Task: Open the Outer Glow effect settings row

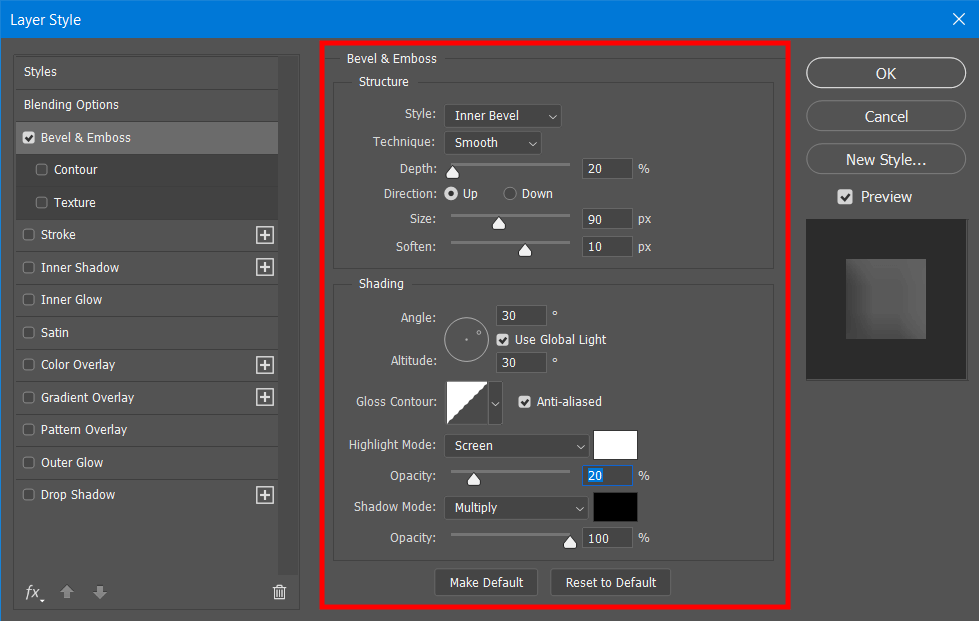Action: coord(147,462)
